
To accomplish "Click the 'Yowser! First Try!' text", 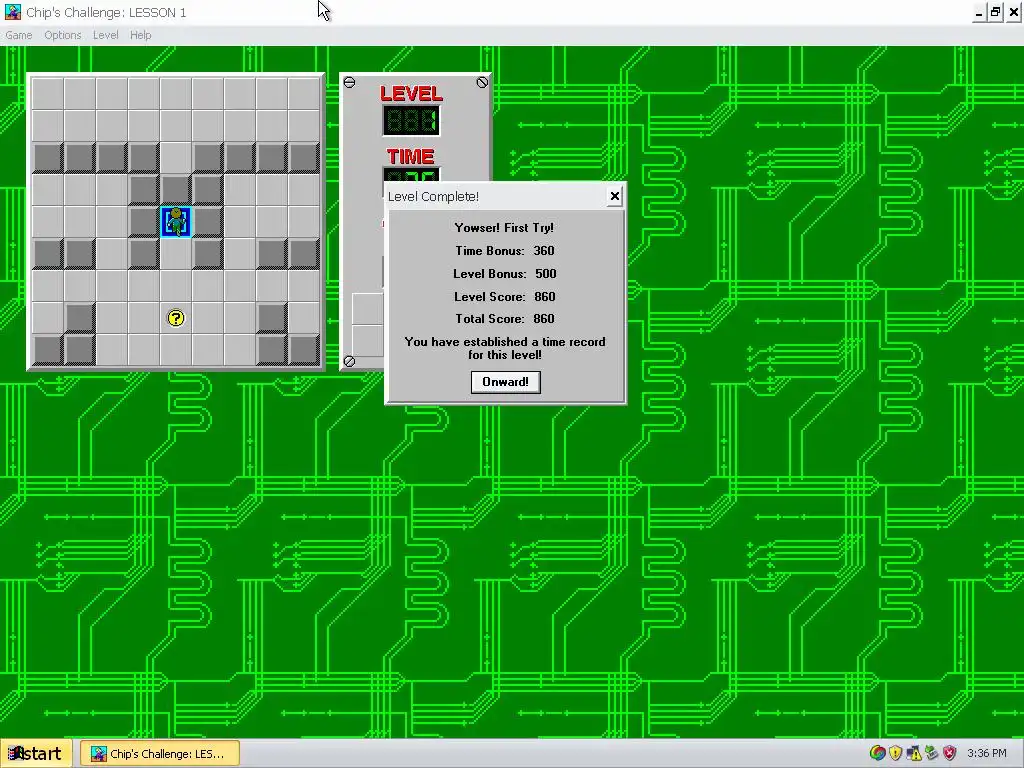I will tap(504, 227).
